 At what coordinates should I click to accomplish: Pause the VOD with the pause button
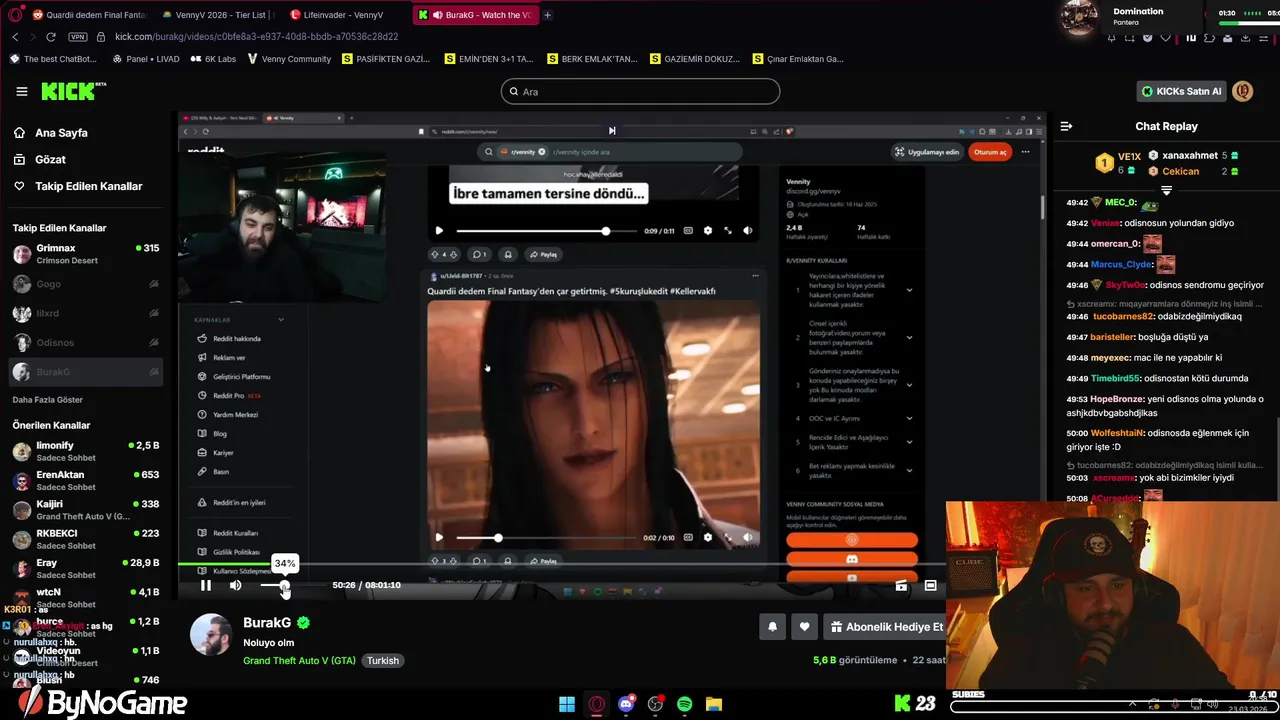point(206,585)
